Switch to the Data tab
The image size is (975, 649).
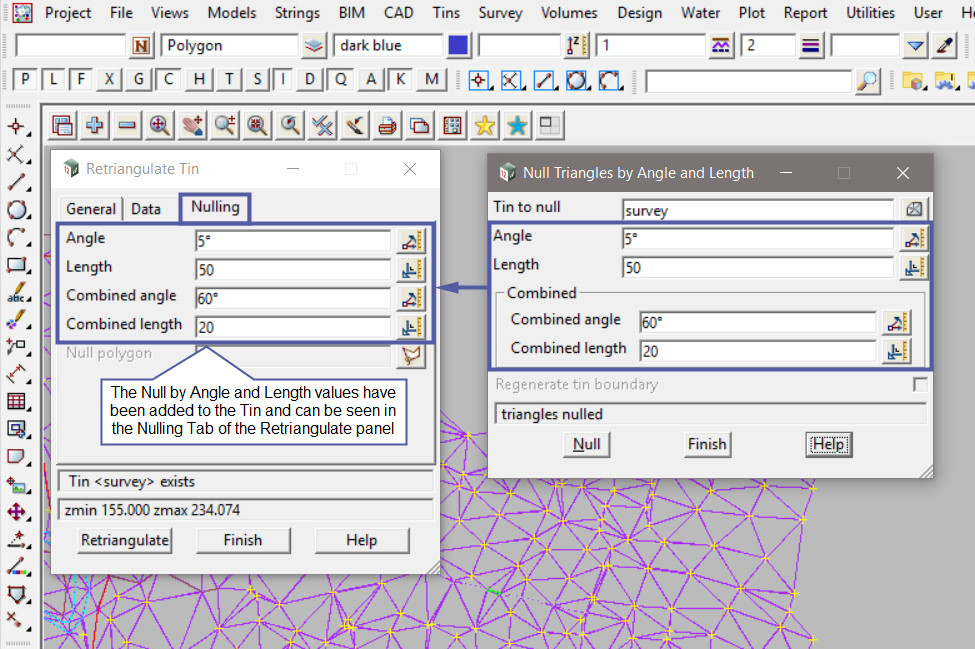[146, 209]
